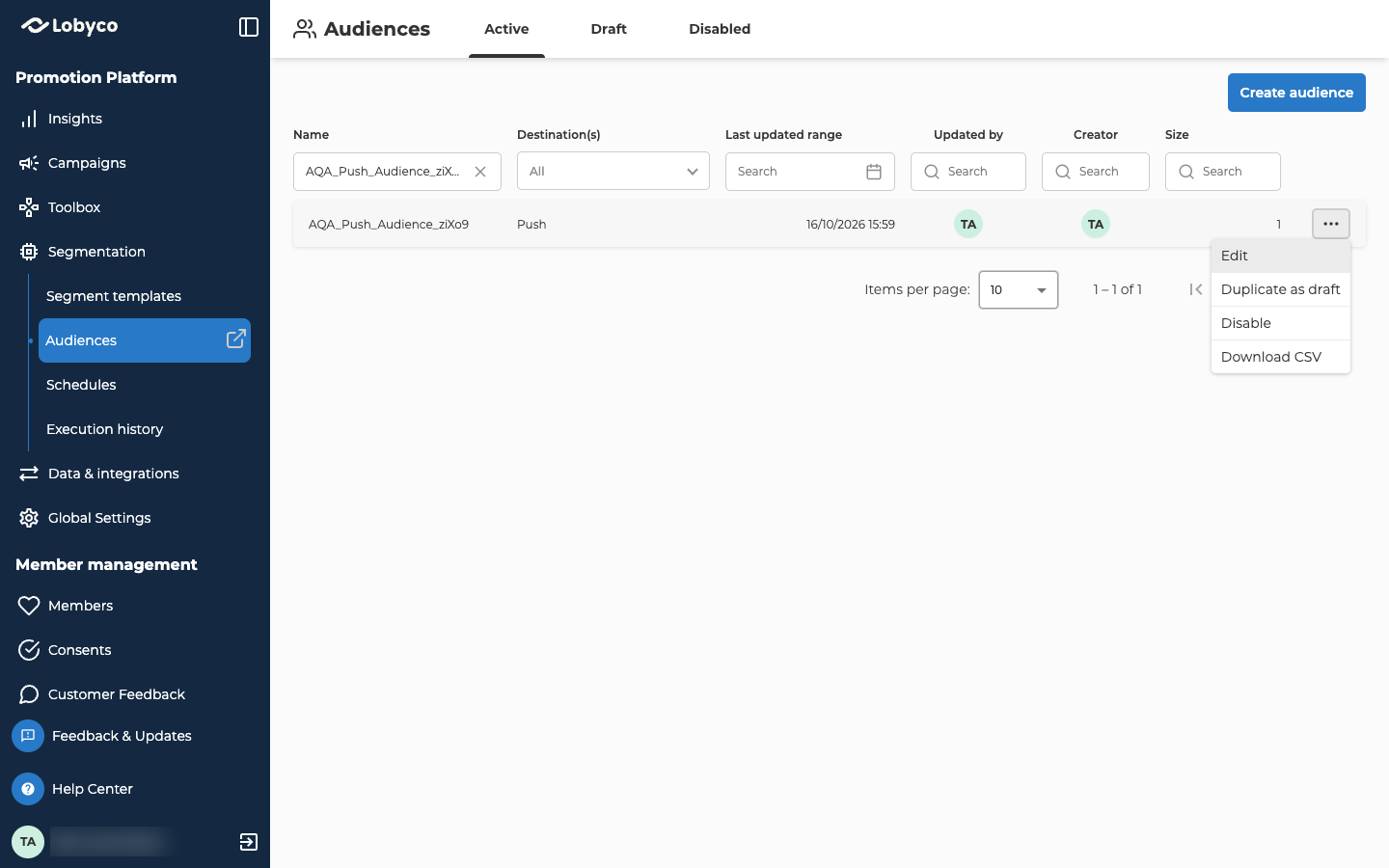The image size is (1389, 868).
Task: Click the Global Settings gear icon
Action: coord(29,518)
